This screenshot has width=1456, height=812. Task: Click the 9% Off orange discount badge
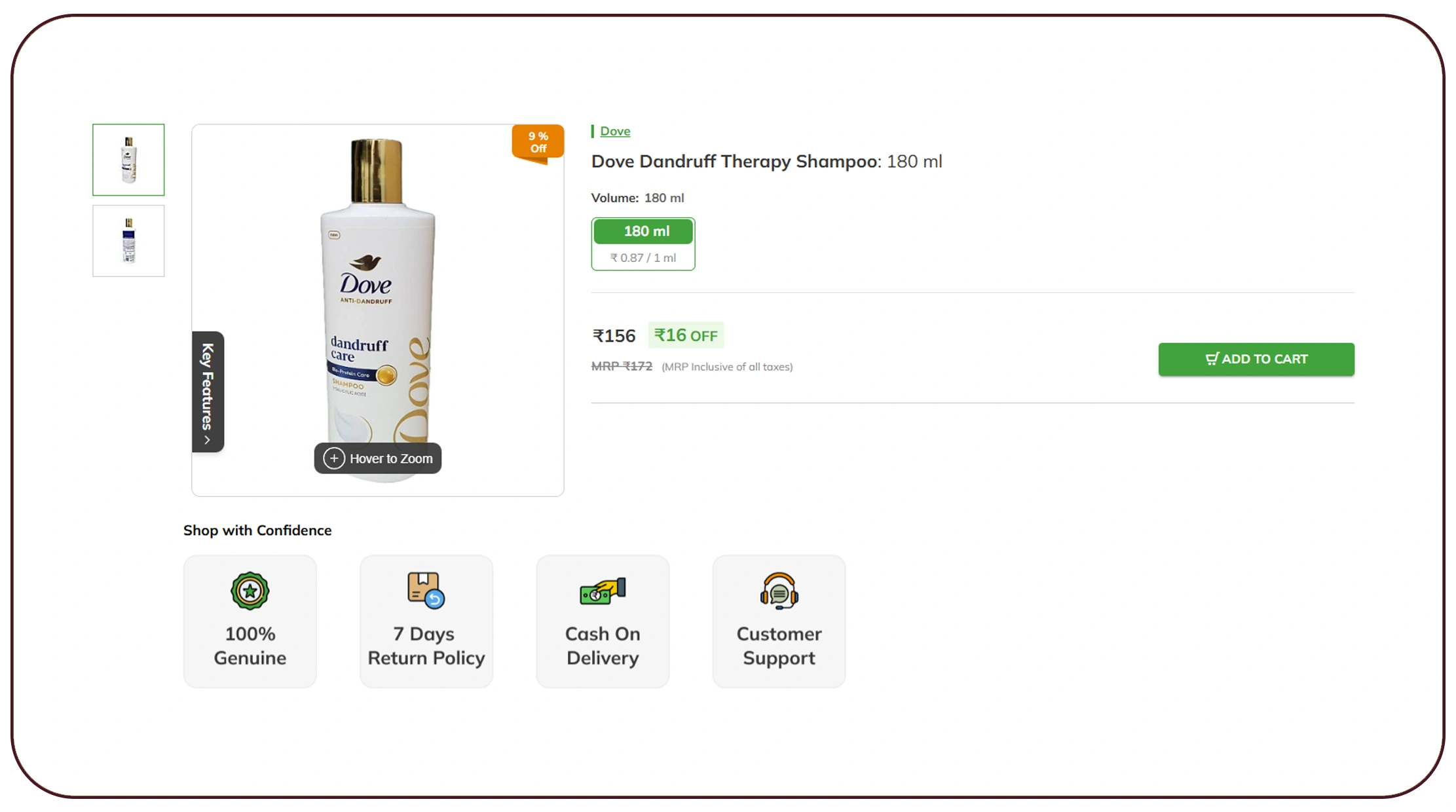pos(538,143)
